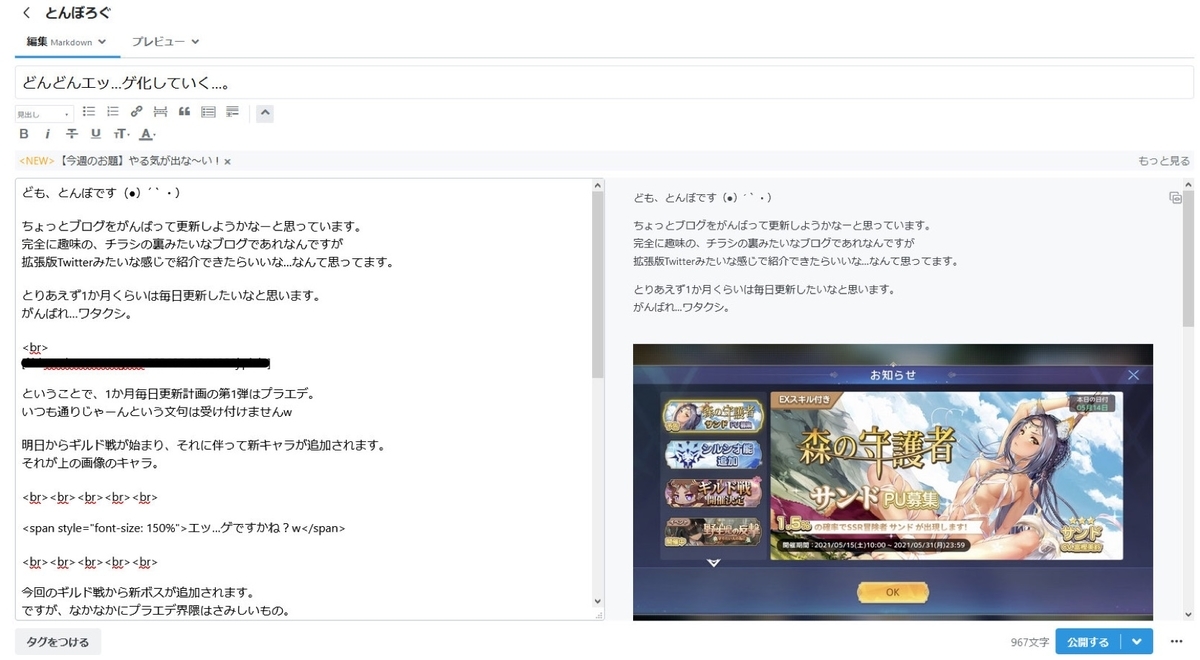
Task: Insert a read-more divider
Action: (160, 112)
